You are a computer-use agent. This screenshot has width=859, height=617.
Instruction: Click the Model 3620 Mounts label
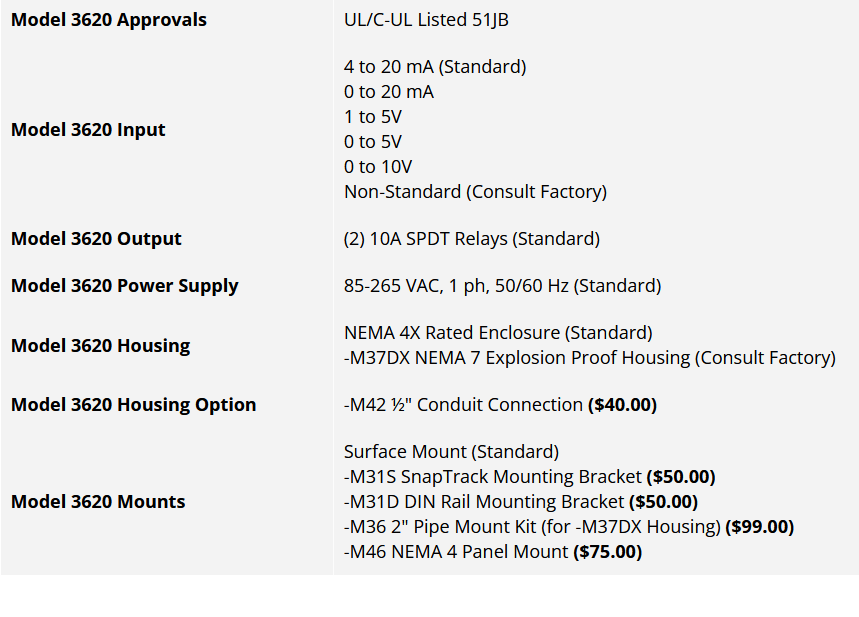pyautogui.click(x=98, y=502)
